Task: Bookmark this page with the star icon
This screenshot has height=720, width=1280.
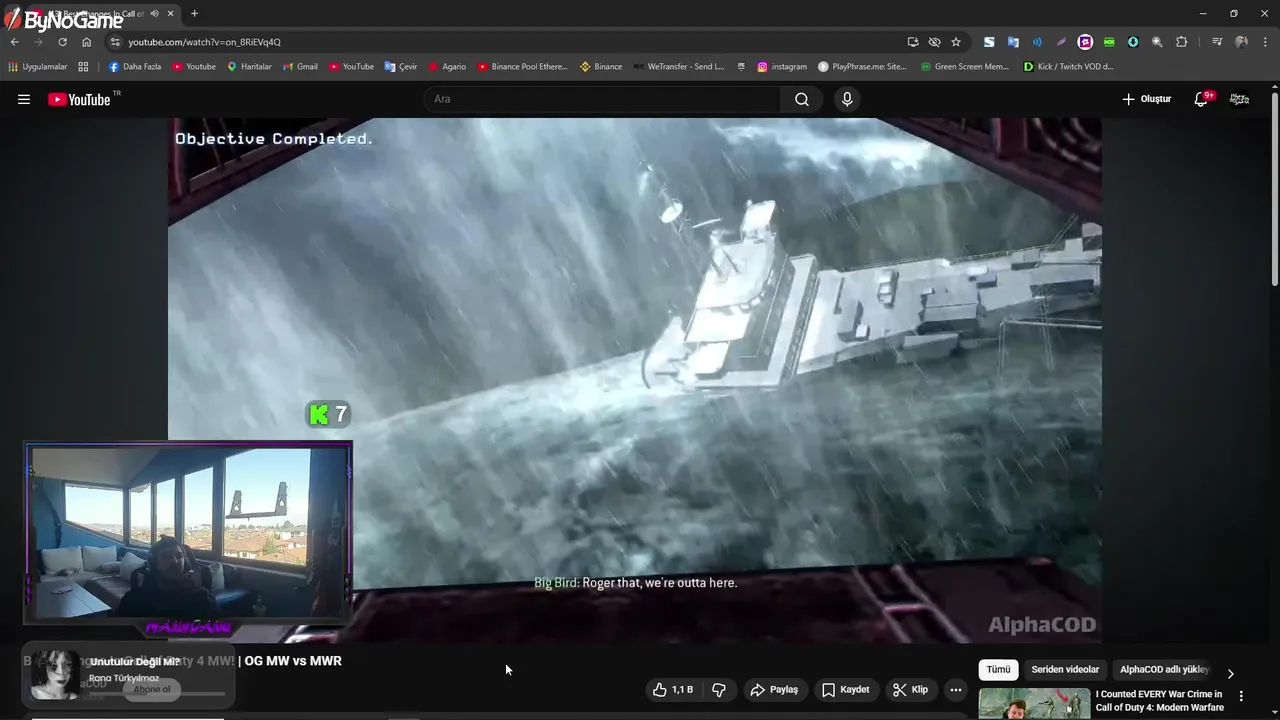Action: [x=956, y=42]
